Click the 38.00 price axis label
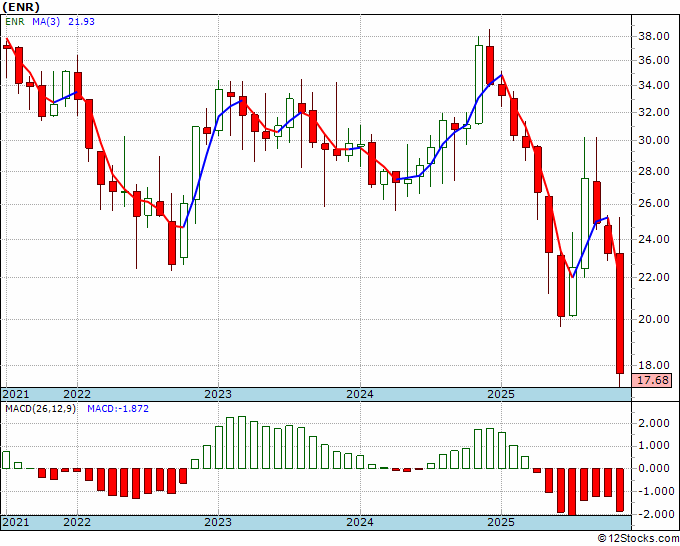This screenshot has width=680, height=546. [x=654, y=36]
